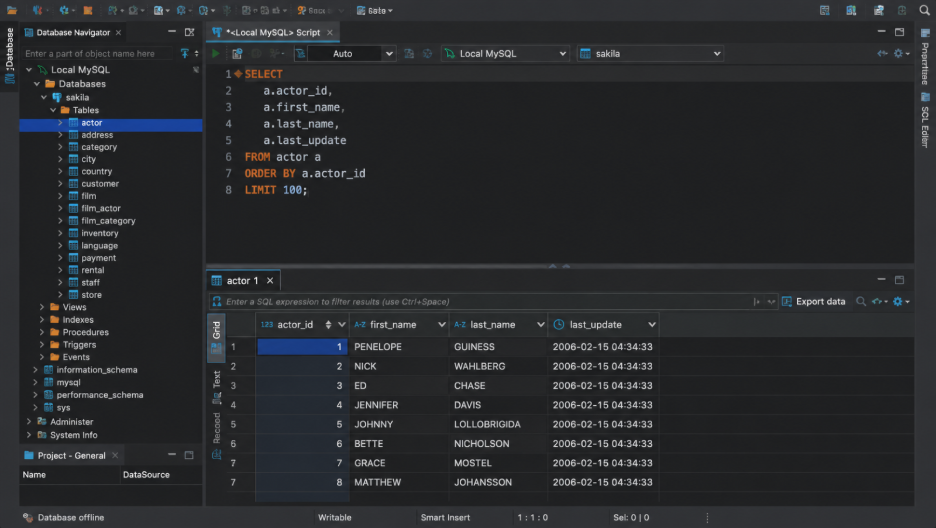936x528 pixels.
Task: Click the top-toolbar search magnifier icon
Action: (x=924, y=10)
